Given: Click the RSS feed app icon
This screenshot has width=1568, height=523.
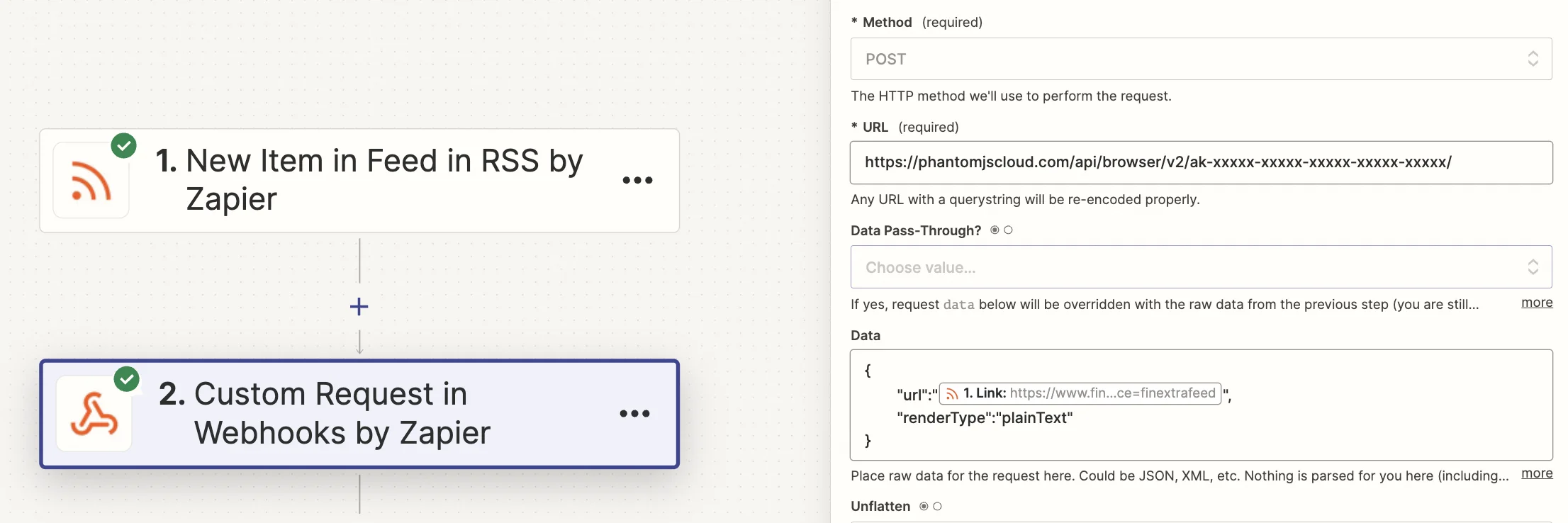Looking at the screenshot, I should tap(91, 180).
